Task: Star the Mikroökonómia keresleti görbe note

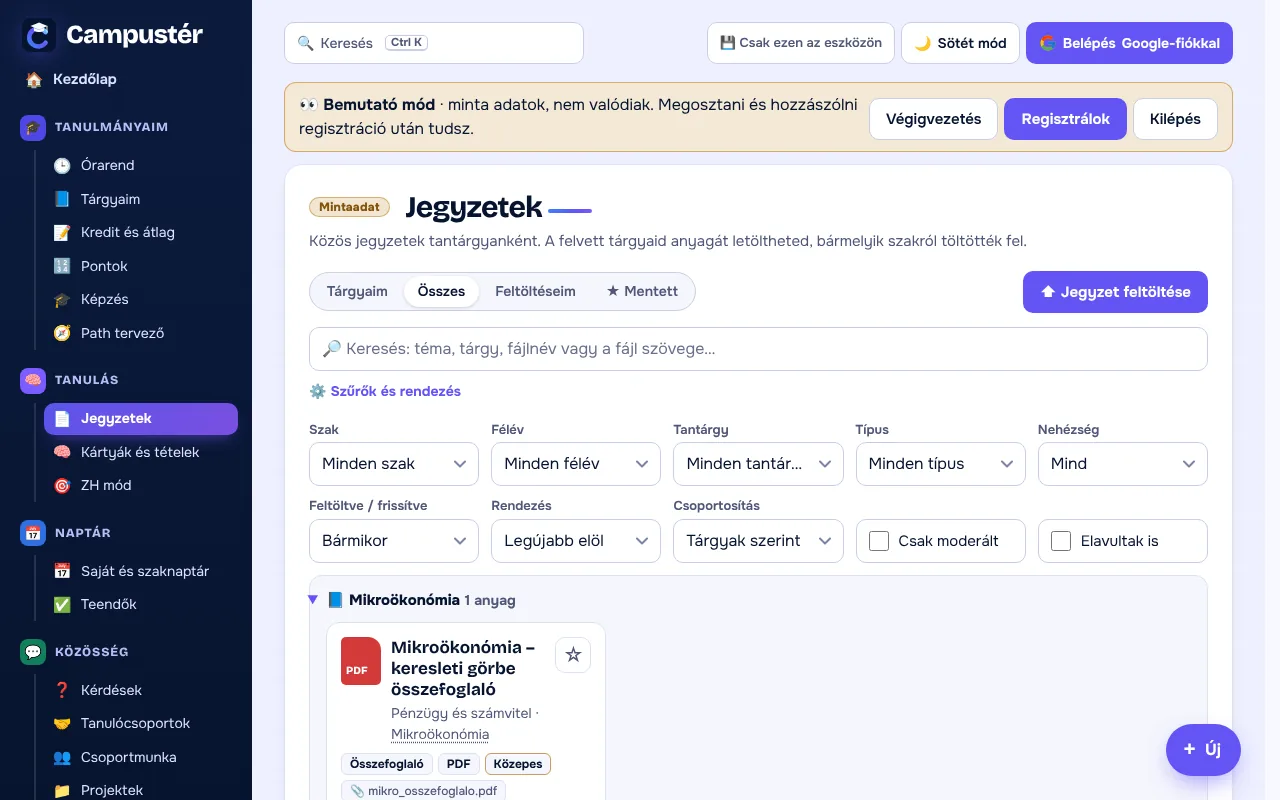Action: (x=573, y=655)
